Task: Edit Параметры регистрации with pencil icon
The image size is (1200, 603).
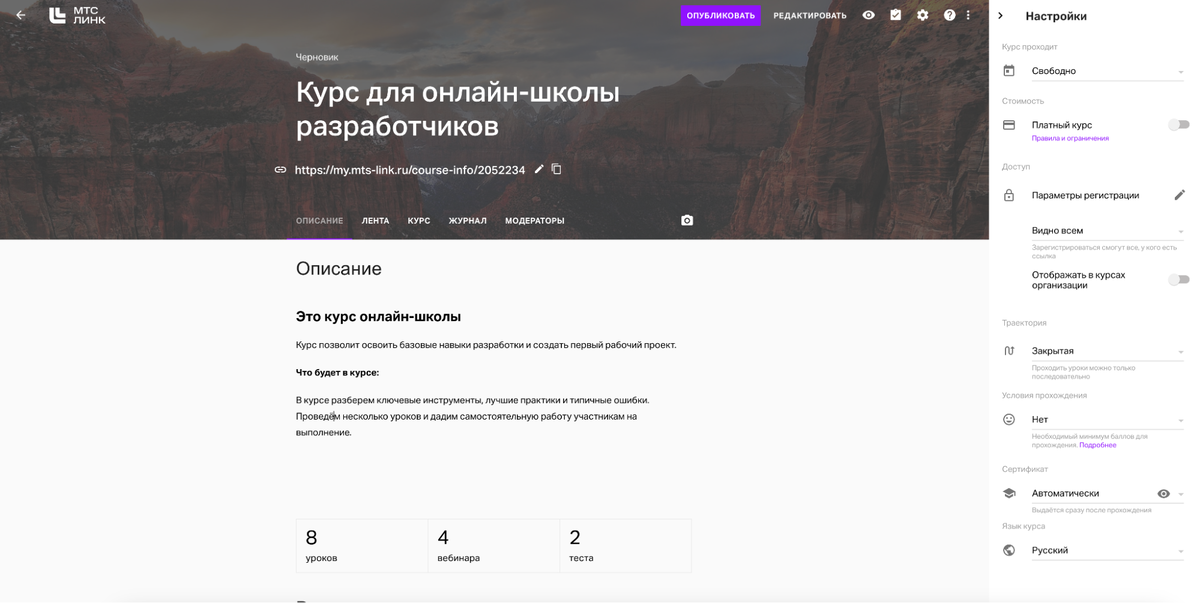Action: 1179,195
